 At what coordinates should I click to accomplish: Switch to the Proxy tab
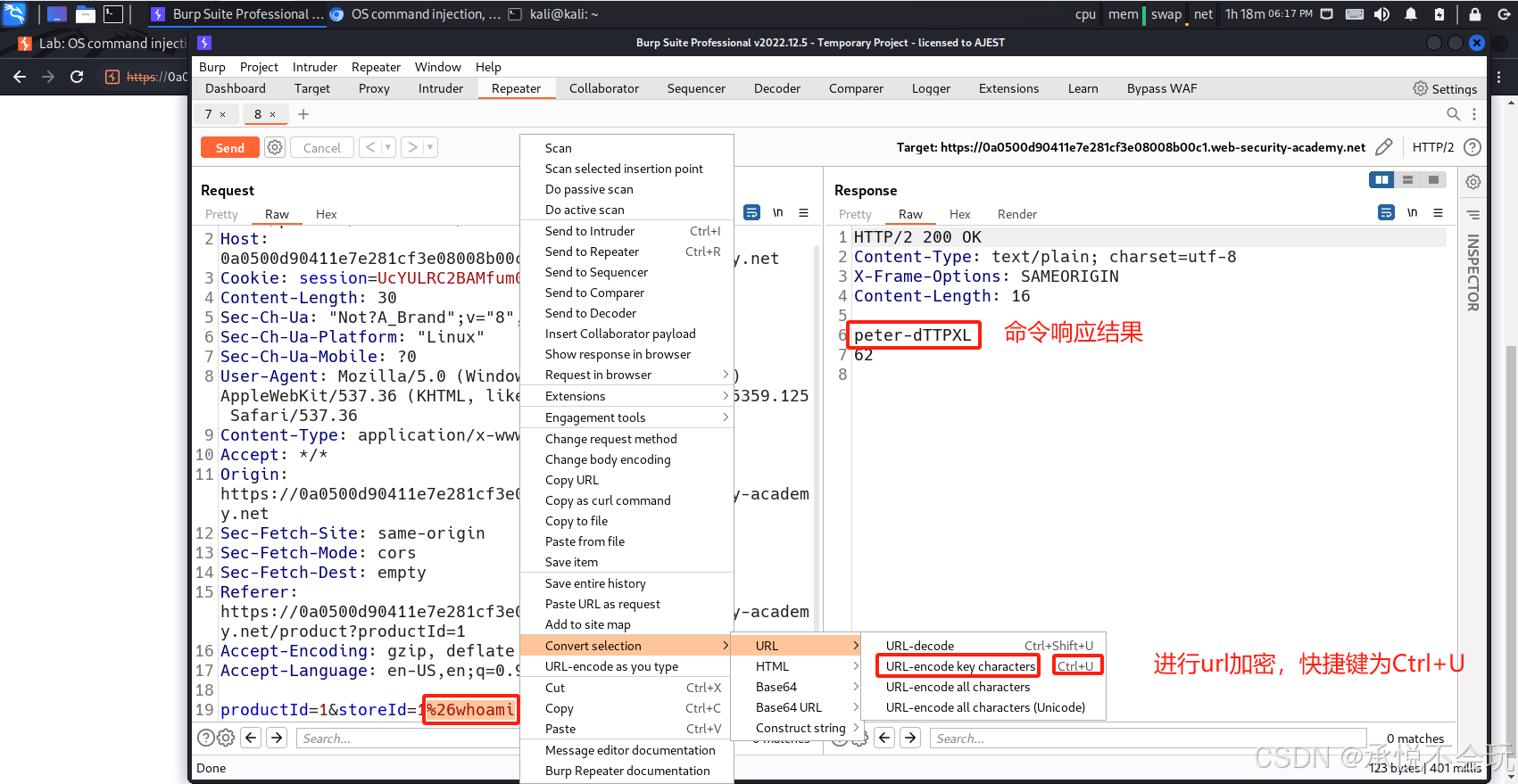pyautogui.click(x=374, y=88)
